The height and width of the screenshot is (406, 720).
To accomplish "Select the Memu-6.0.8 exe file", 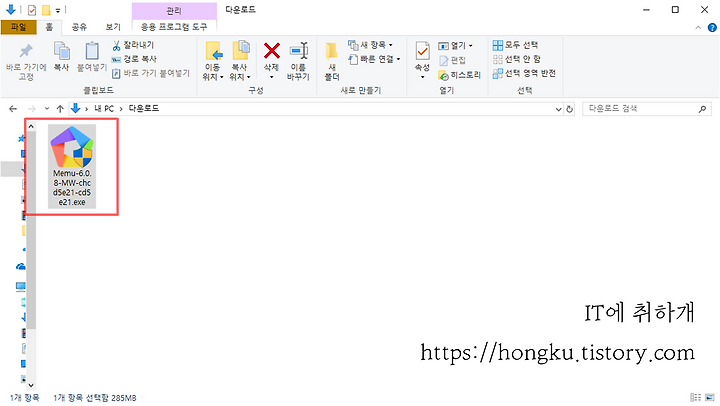I will pos(72,166).
